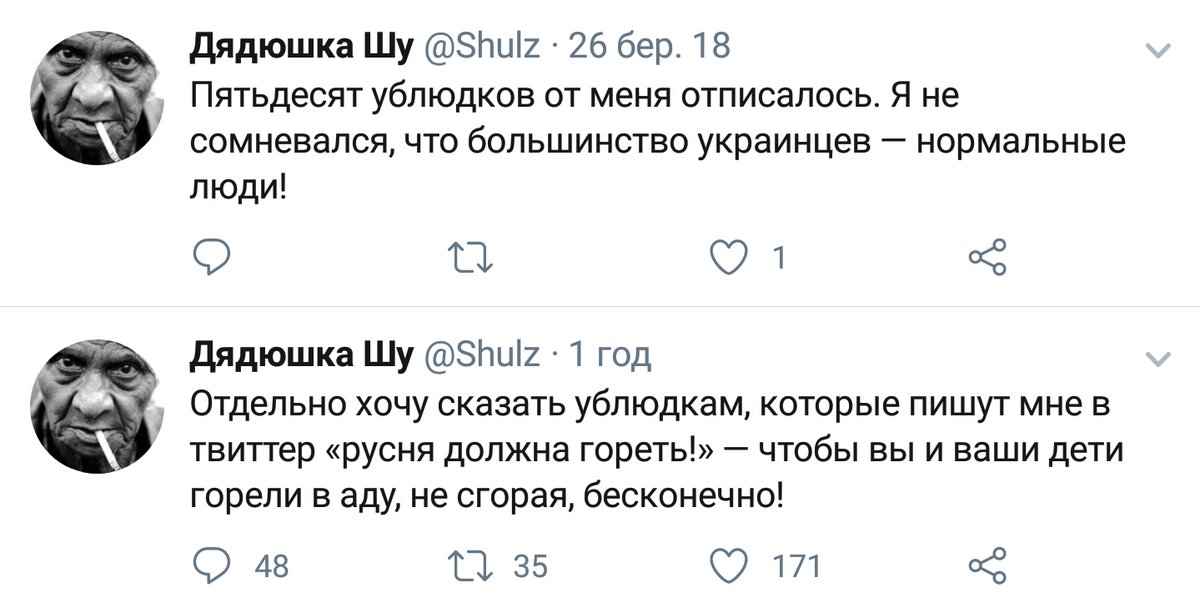Viewport: 1200px width, 613px height.
Task: Open Дядюшка Шу name on first tweet
Action: click(x=301, y=46)
